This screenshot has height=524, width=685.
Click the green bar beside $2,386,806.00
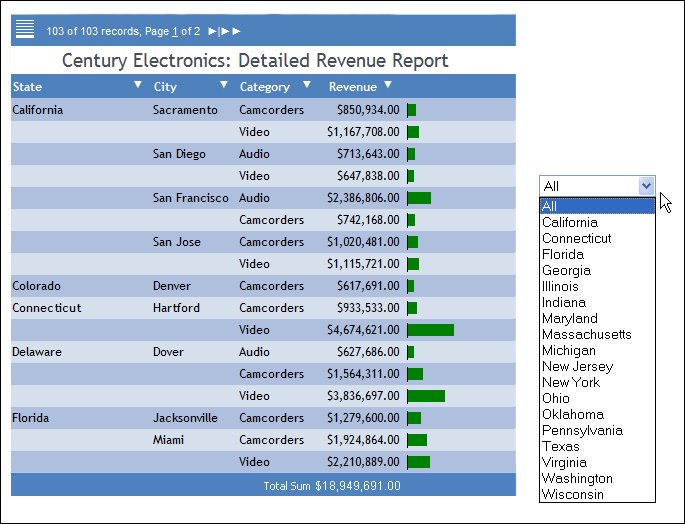coord(419,198)
